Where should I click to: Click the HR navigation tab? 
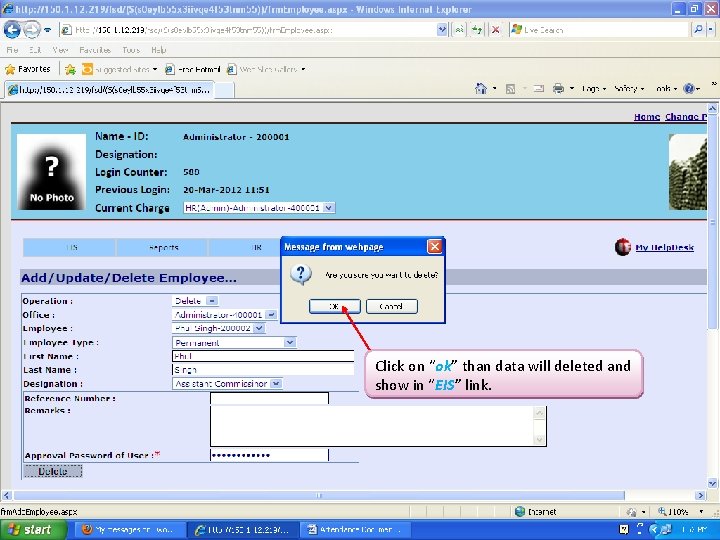click(255, 248)
